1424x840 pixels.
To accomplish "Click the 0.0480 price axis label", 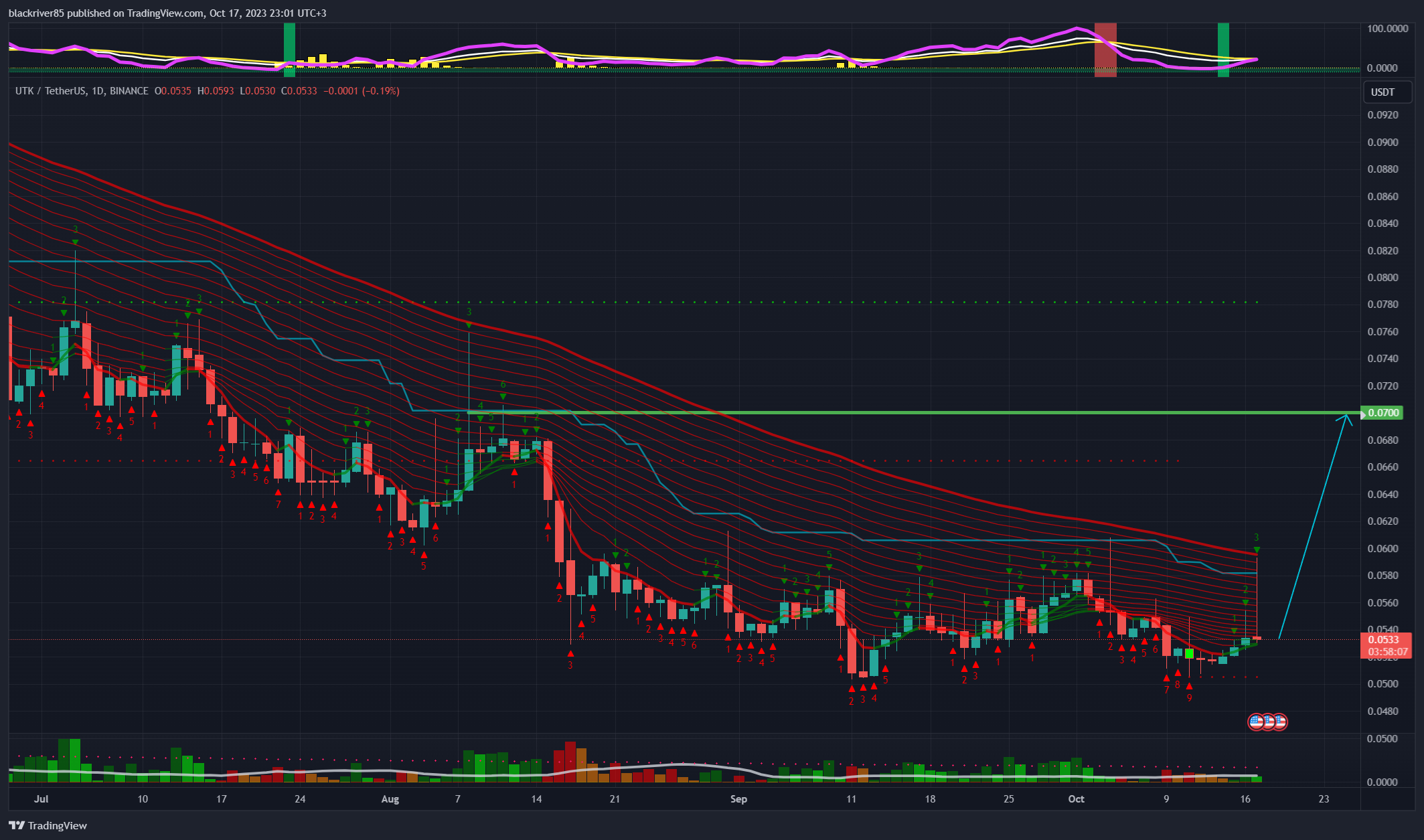I will 1383,711.
